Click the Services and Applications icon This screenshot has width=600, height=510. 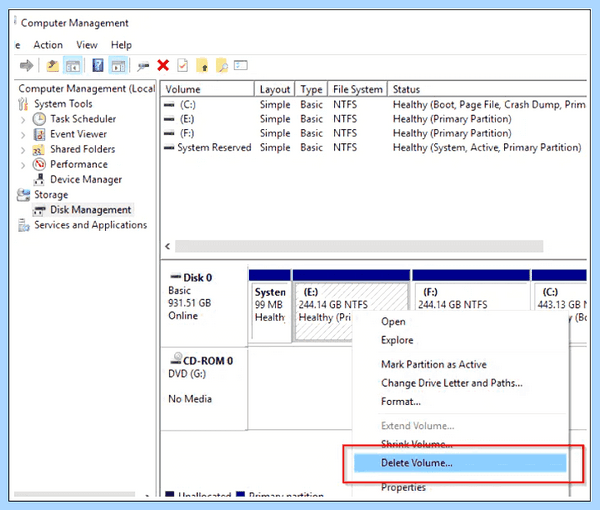coord(23,225)
